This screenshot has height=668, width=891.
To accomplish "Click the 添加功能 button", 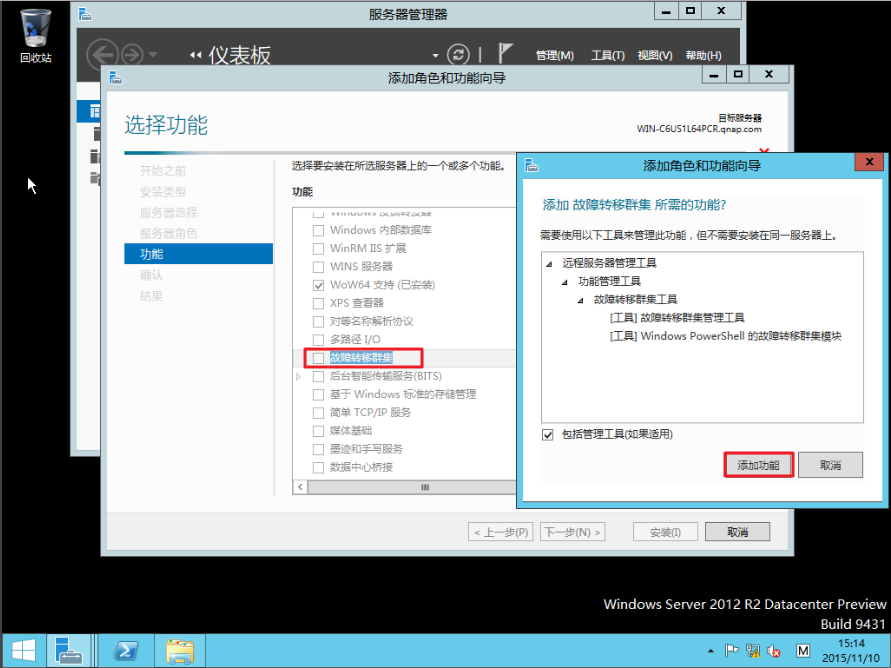I will click(758, 465).
